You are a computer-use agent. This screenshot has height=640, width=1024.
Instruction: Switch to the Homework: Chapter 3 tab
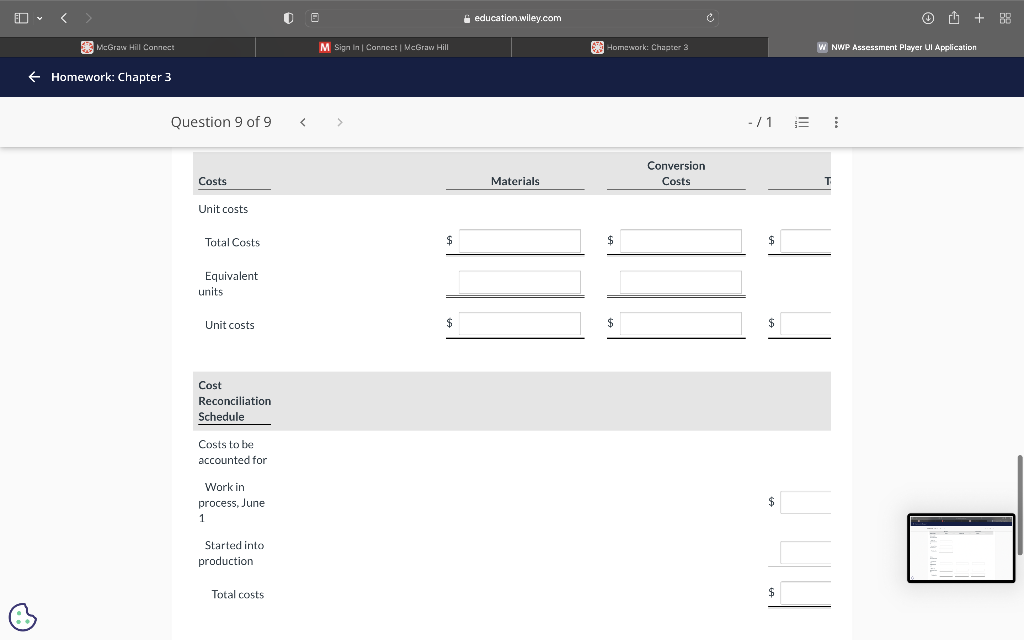pos(639,47)
